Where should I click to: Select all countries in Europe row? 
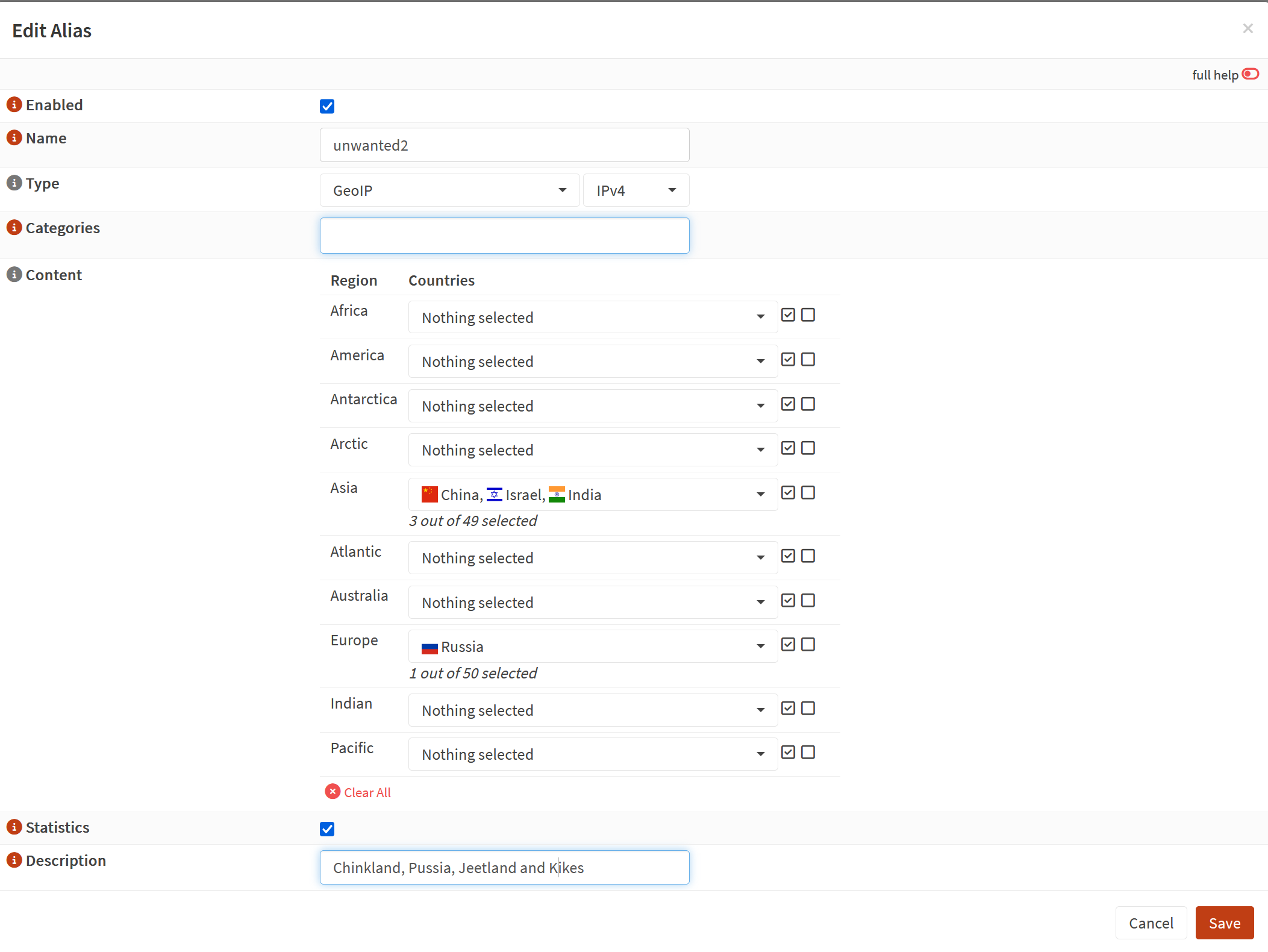click(x=788, y=645)
